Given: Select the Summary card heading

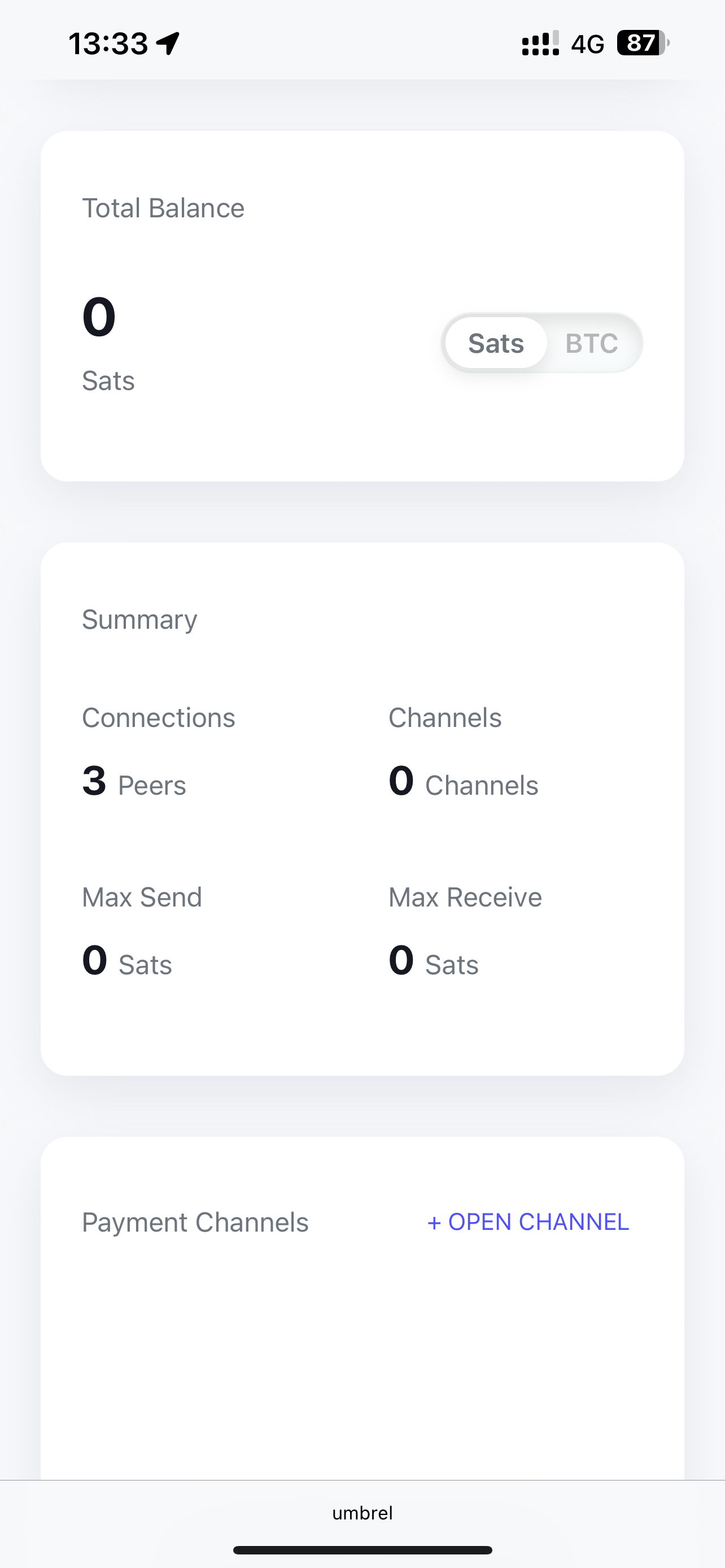Looking at the screenshot, I should [x=139, y=620].
